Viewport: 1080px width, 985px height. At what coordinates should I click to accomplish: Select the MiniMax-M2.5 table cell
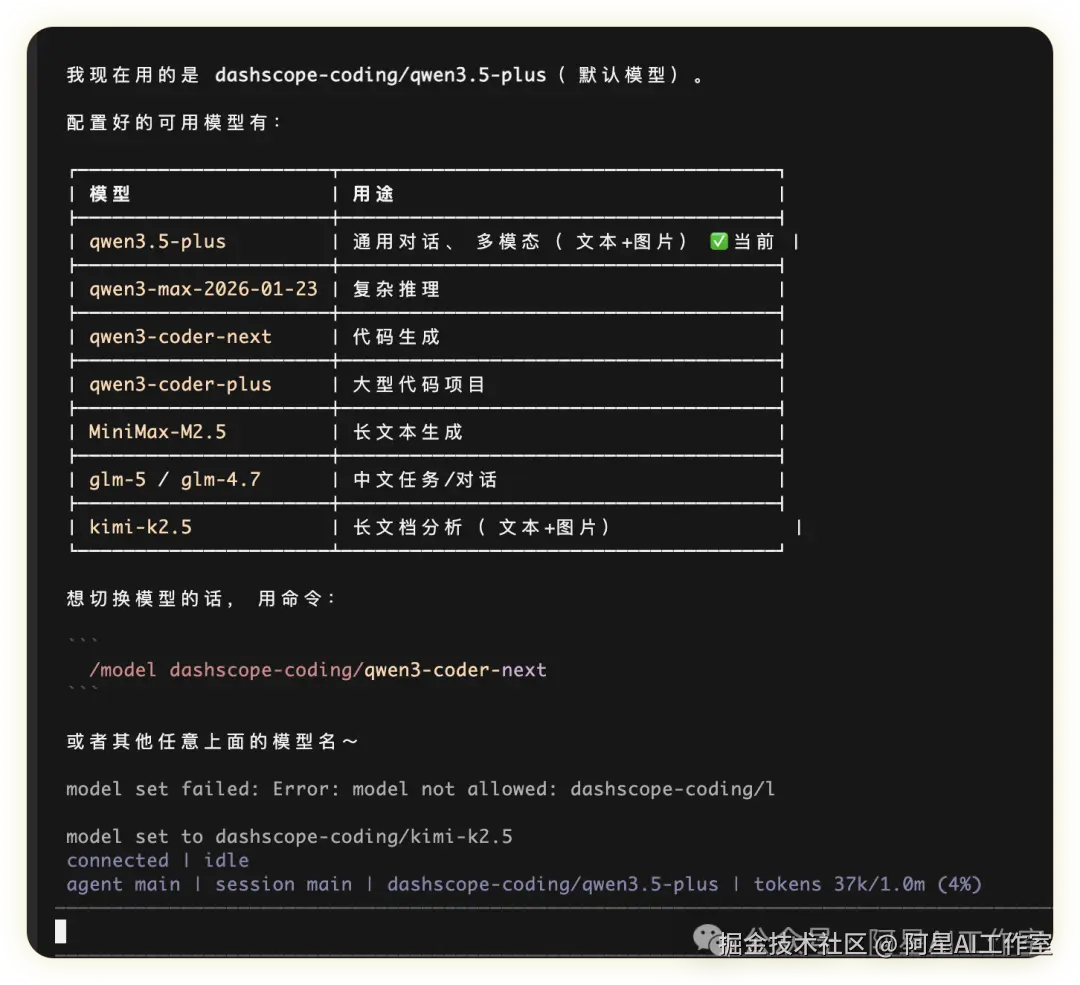158,432
